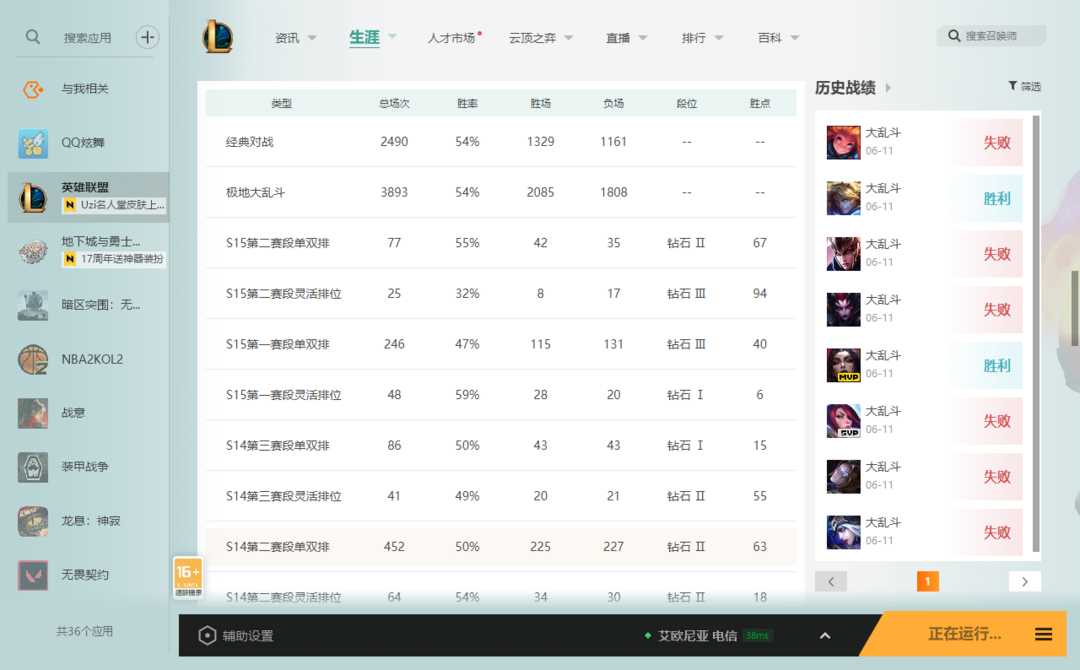Open 无畏契约 game icon
The image size is (1080, 670).
(x=33, y=575)
